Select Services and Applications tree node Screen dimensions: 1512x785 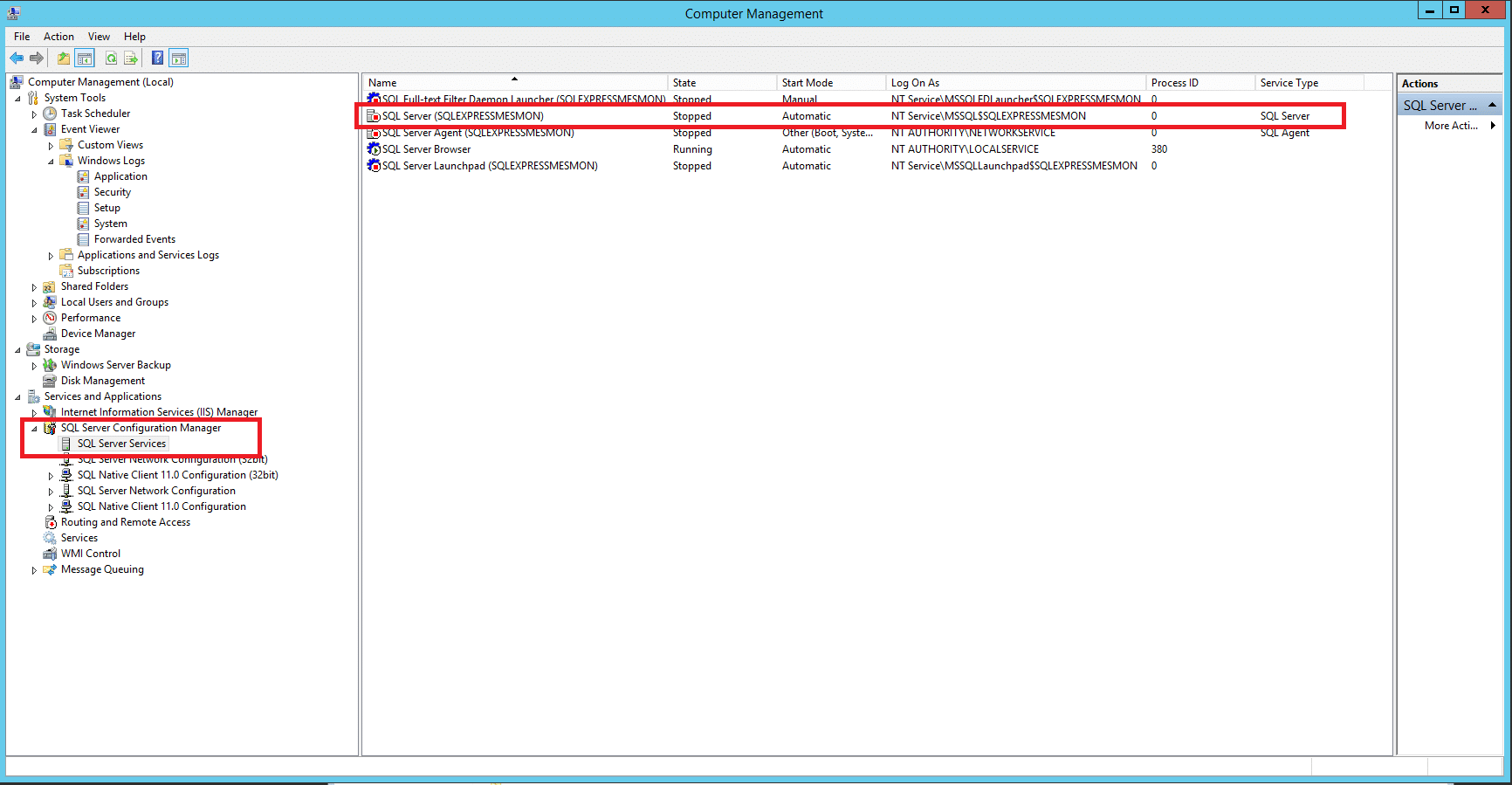click(x=103, y=396)
